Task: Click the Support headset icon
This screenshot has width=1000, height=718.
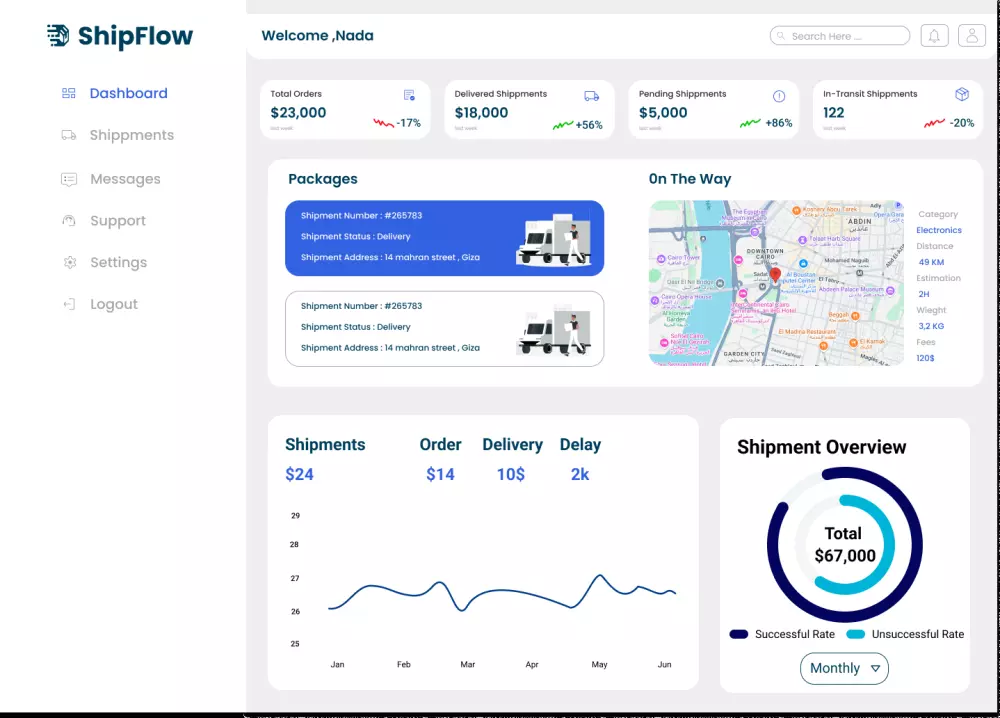Action: click(x=67, y=220)
